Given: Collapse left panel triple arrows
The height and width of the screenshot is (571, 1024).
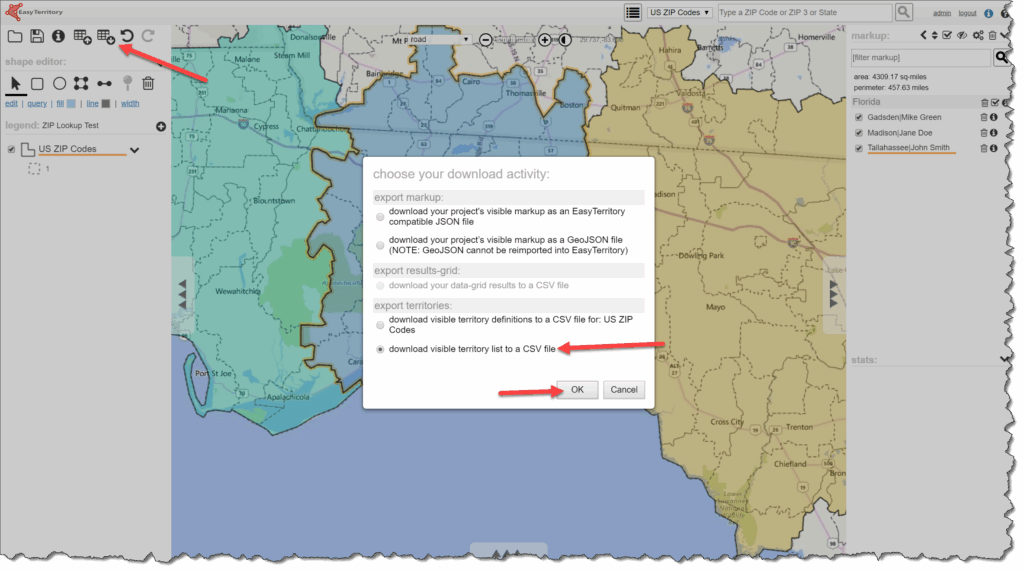Looking at the screenshot, I should click(182, 295).
